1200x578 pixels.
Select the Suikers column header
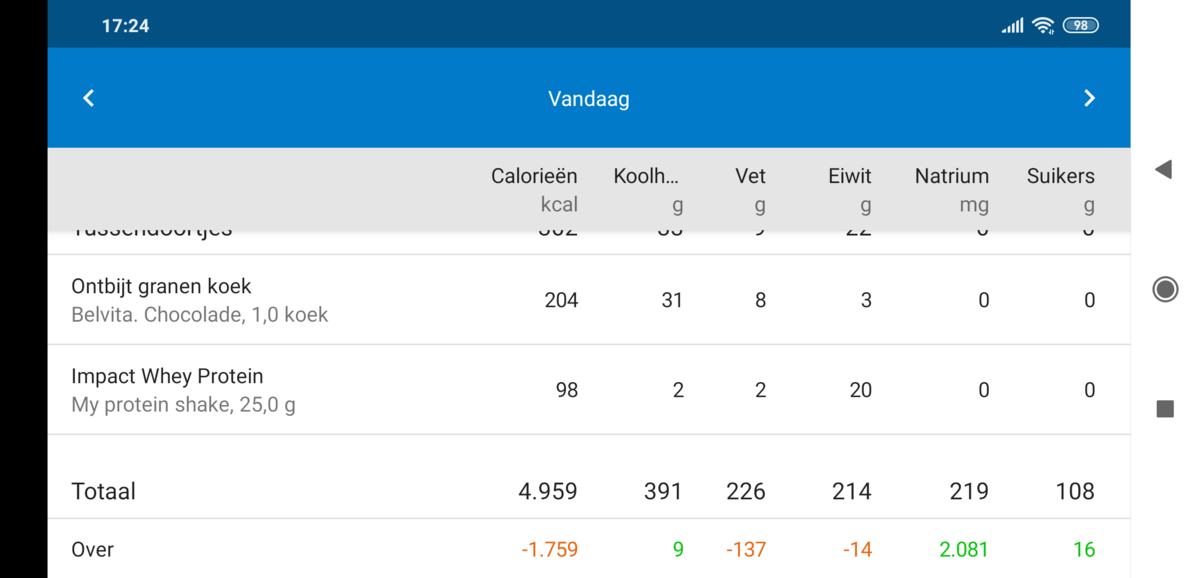click(1060, 175)
